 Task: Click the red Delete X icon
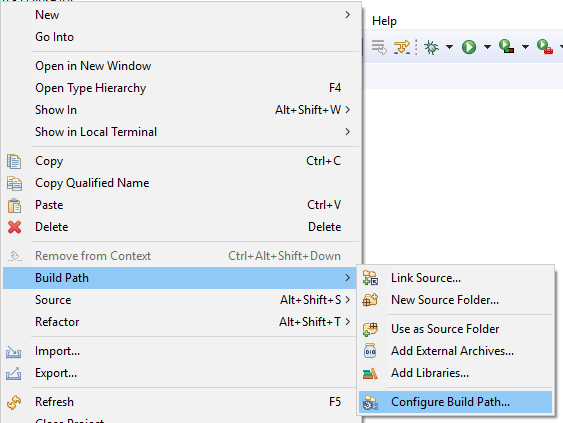(14, 227)
